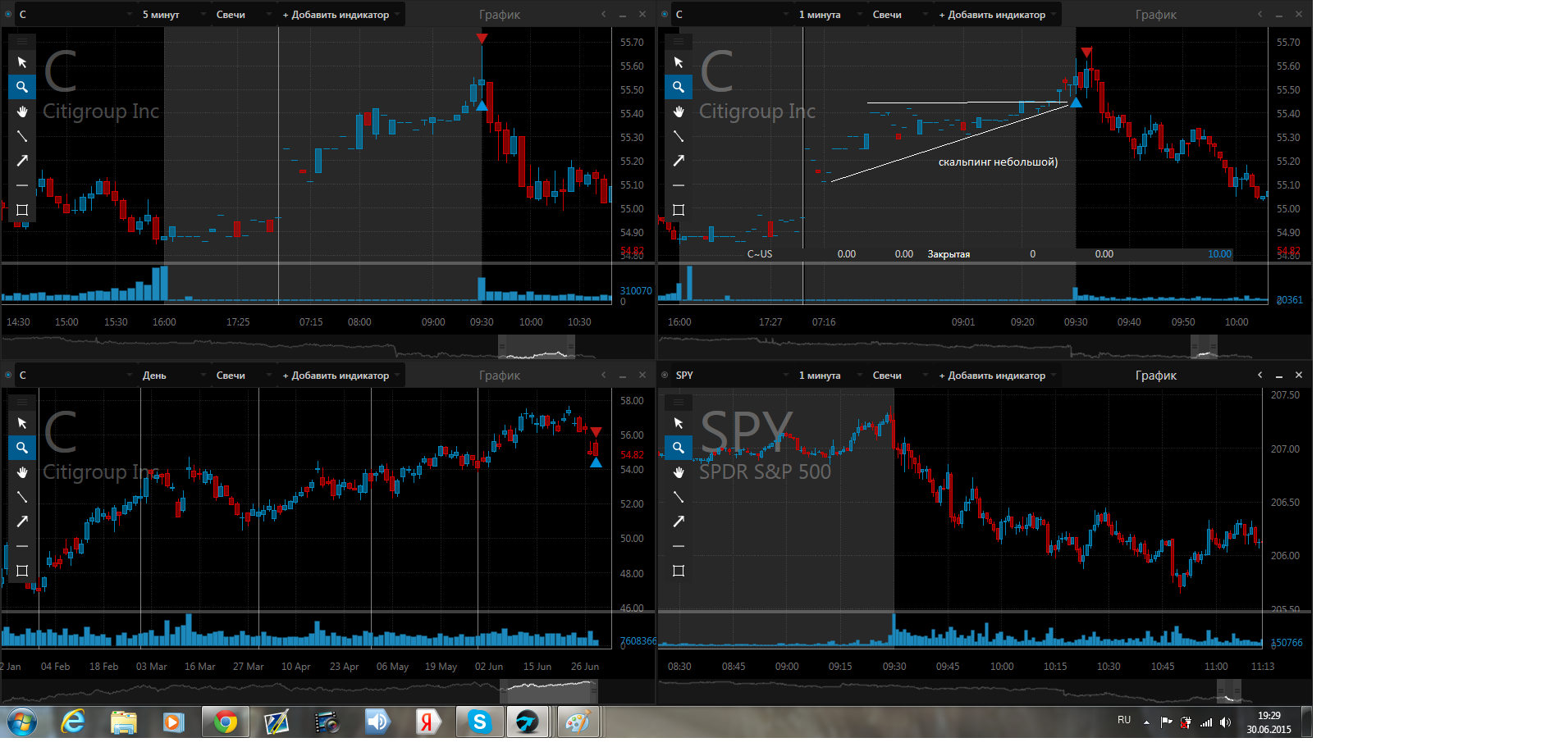Click the left arrow button in the C День header
The width and height of the screenshot is (1568, 747).
point(604,375)
